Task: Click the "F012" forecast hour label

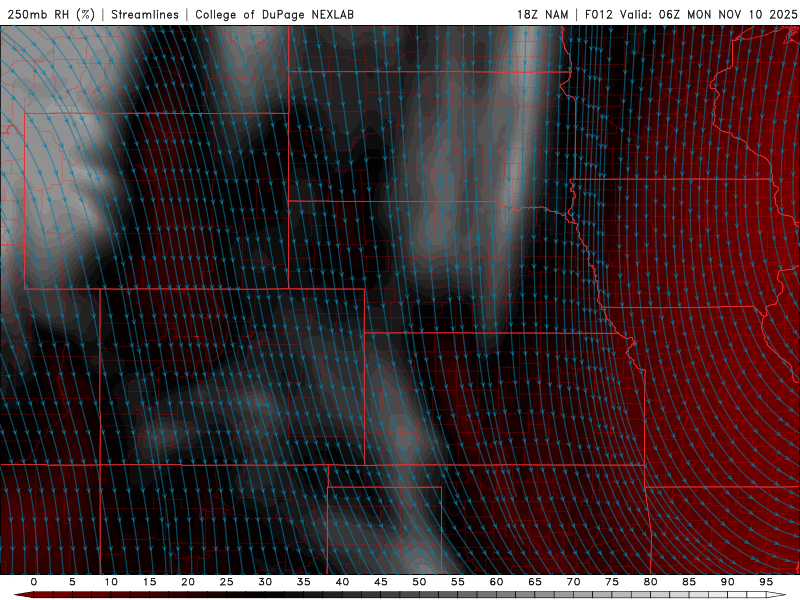Action: point(599,14)
